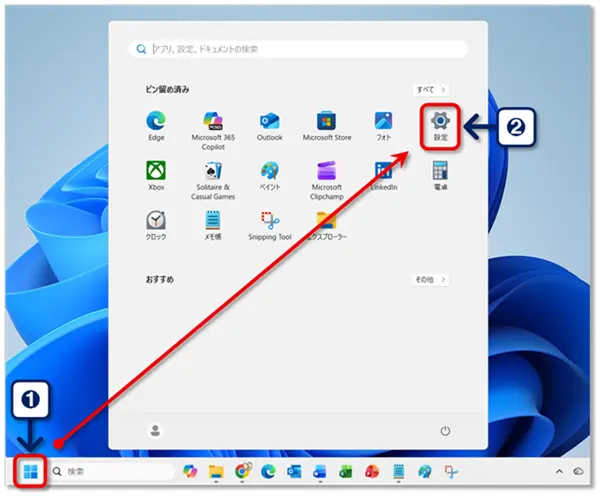Open Snipping Tool from pinned apps

tap(269, 223)
